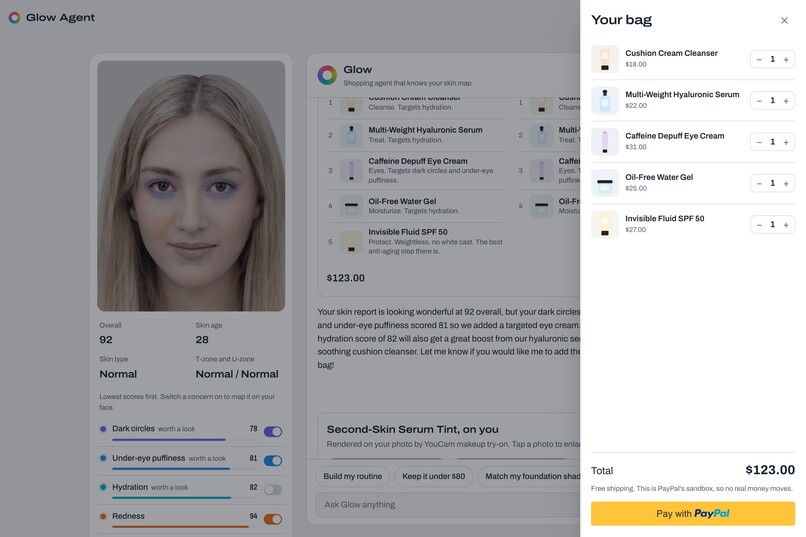806x537 pixels.
Task: Click the Build my routine suggestion
Action: point(353,476)
